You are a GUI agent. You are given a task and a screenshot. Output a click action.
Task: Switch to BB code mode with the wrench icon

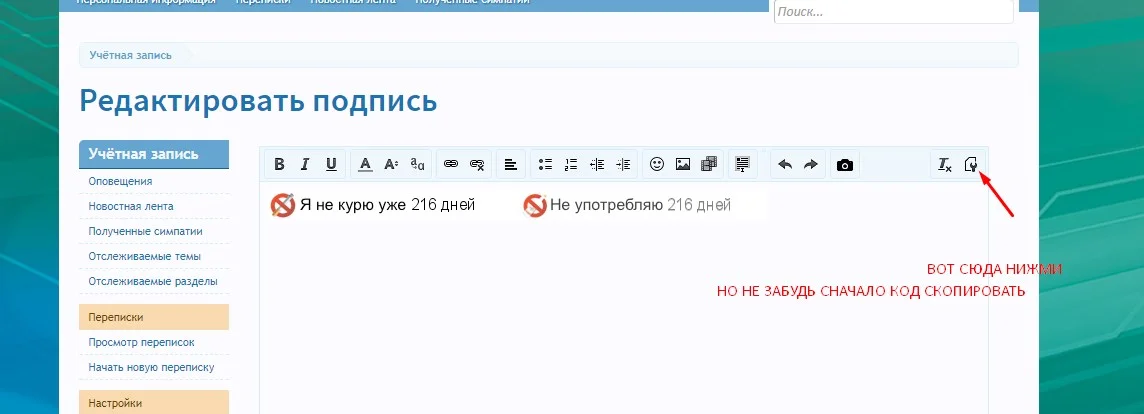coord(971,164)
